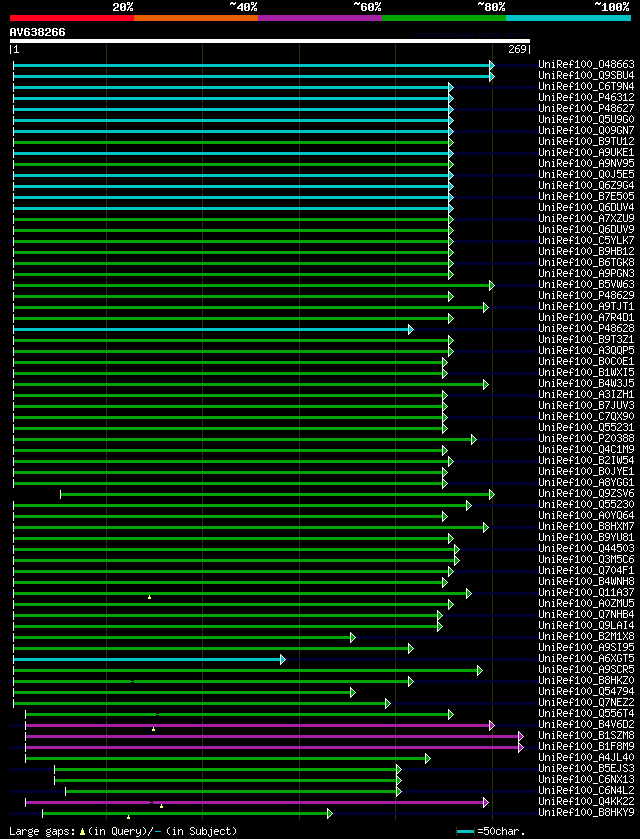Click the UniRef100_A3QQP5 label
Screen dimensions: 640x839
click(586, 350)
